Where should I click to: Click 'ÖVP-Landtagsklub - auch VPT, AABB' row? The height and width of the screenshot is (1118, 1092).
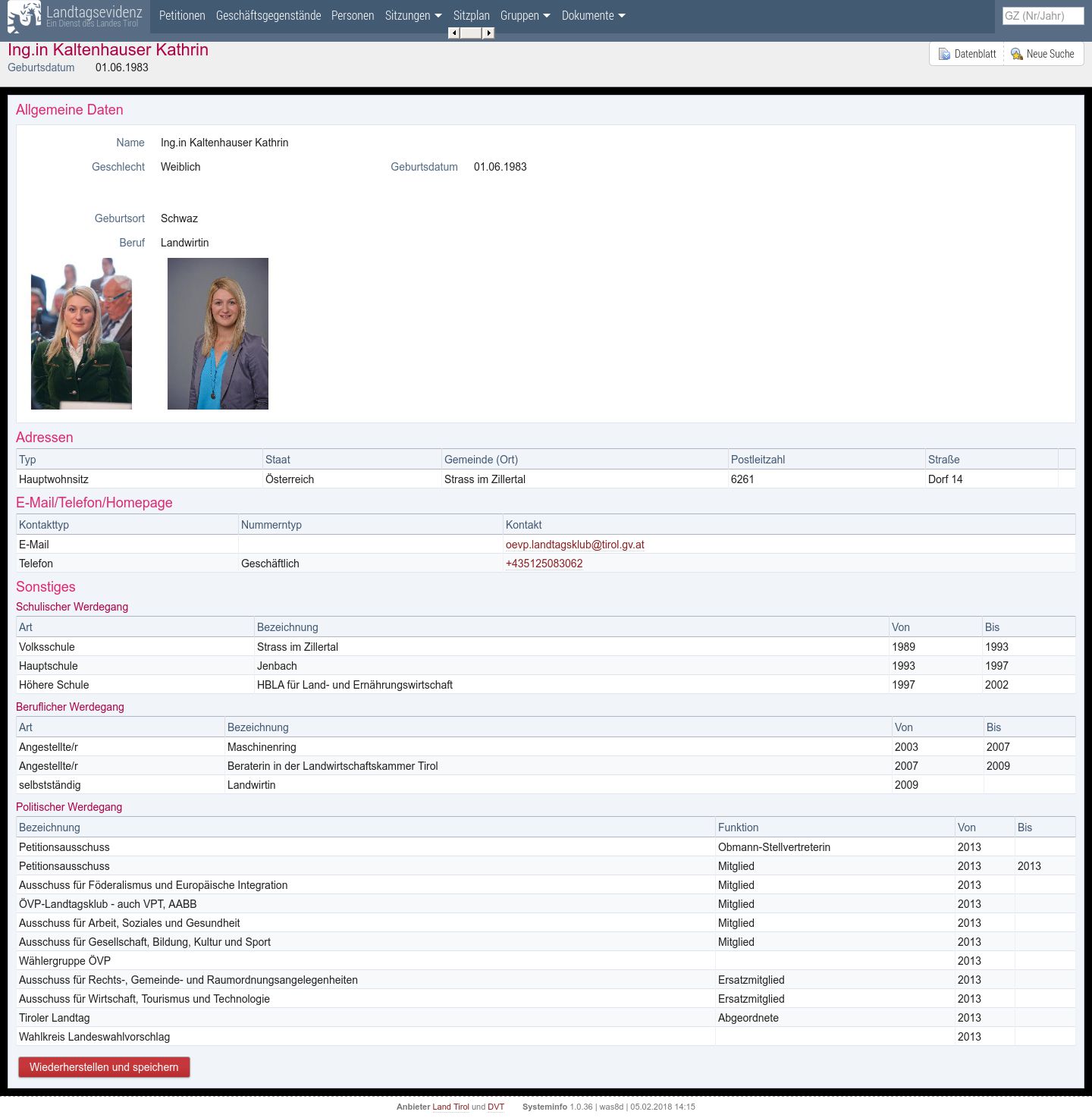tap(546, 904)
